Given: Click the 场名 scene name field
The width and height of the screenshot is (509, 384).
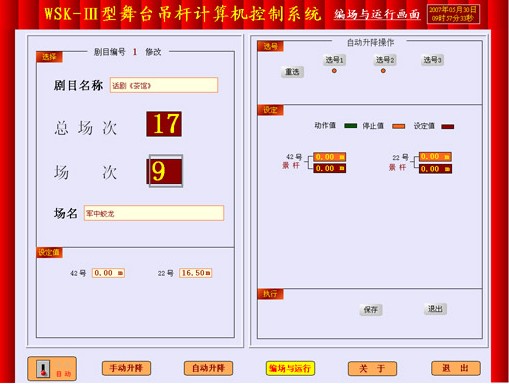Looking at the screenshot, I should [154, 213].
